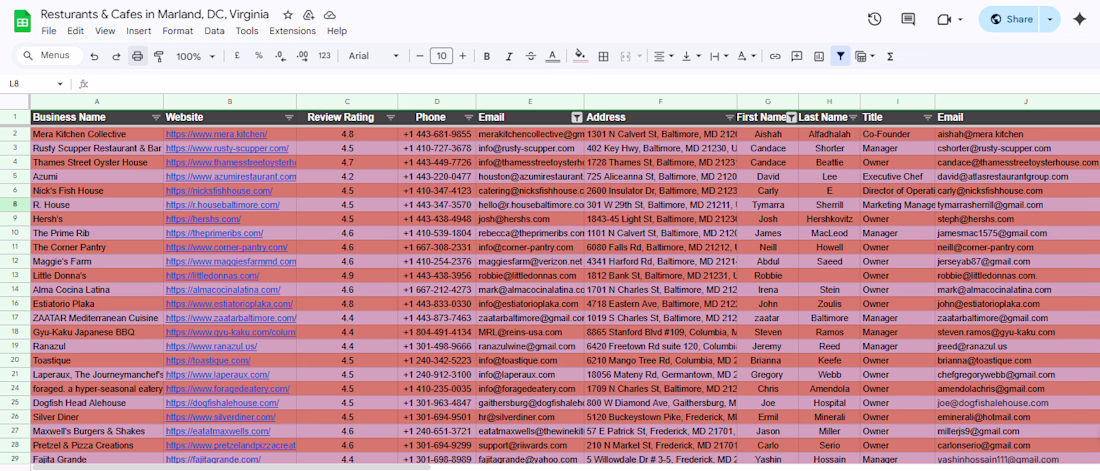
Task: Open horizontal align options
Action: [x=663, y=56]
